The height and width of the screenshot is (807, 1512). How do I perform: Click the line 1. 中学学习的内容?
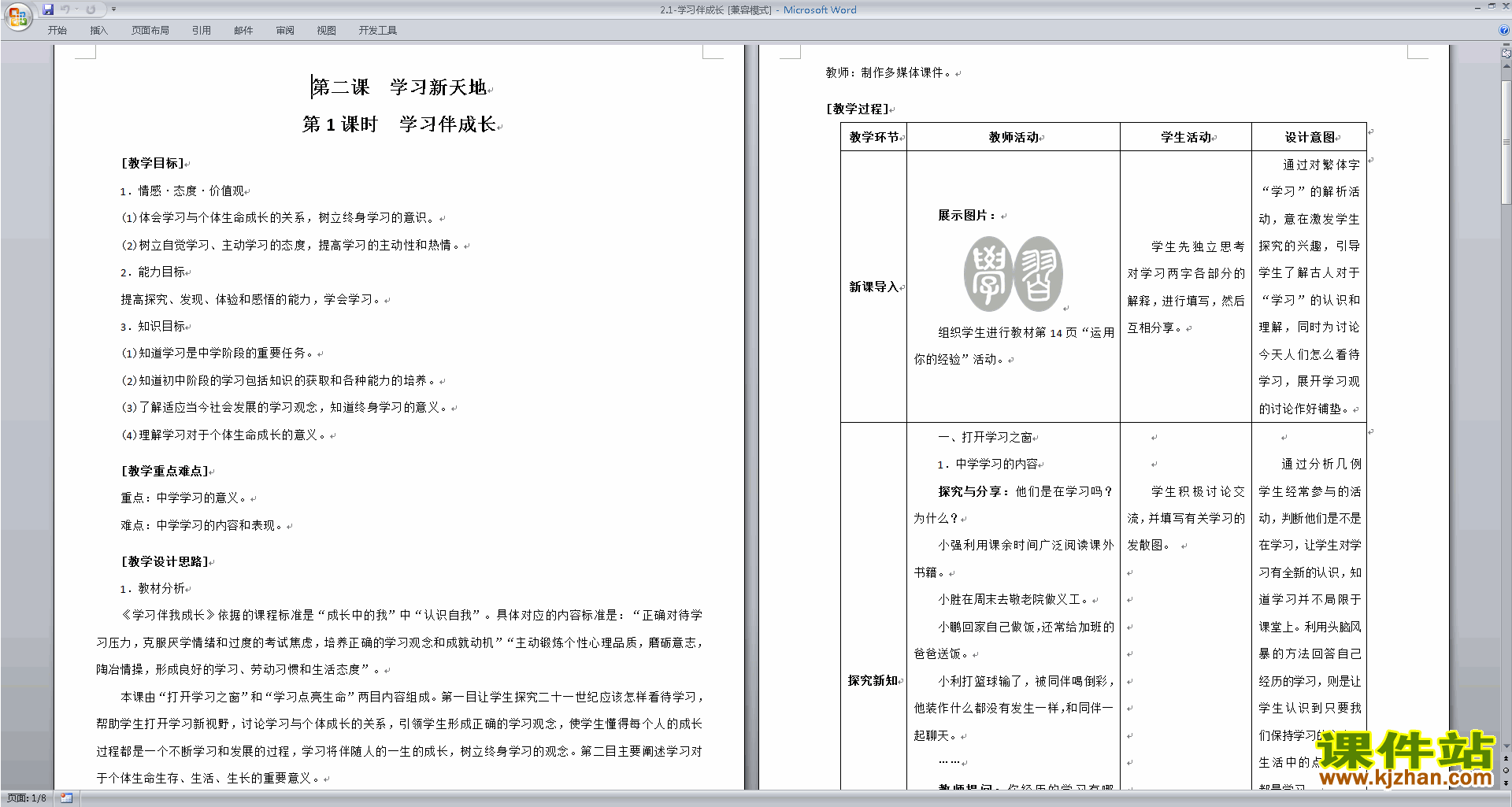pos(988,464)
